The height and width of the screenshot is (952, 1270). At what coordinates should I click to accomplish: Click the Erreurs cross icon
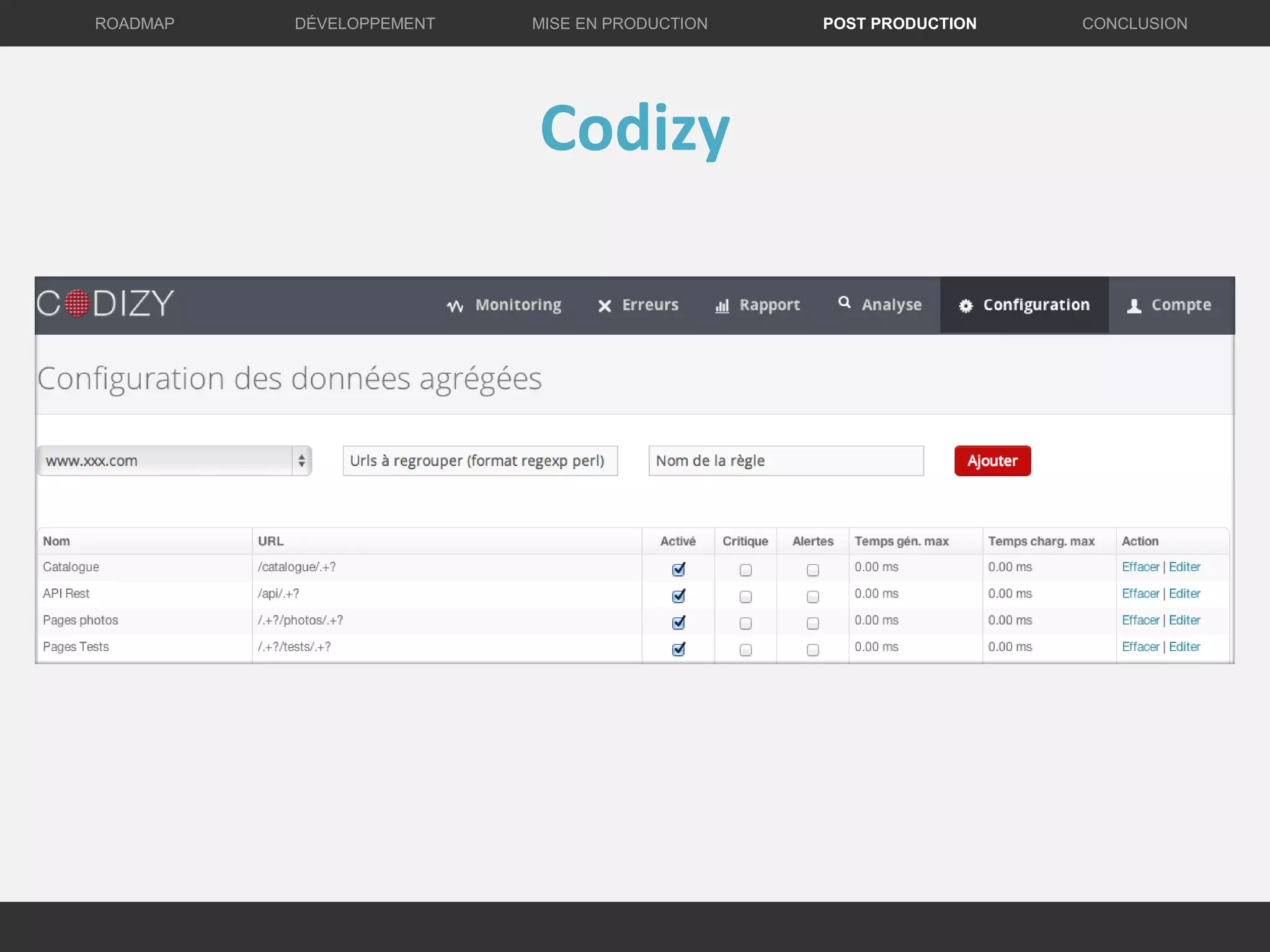coord(605,306)
